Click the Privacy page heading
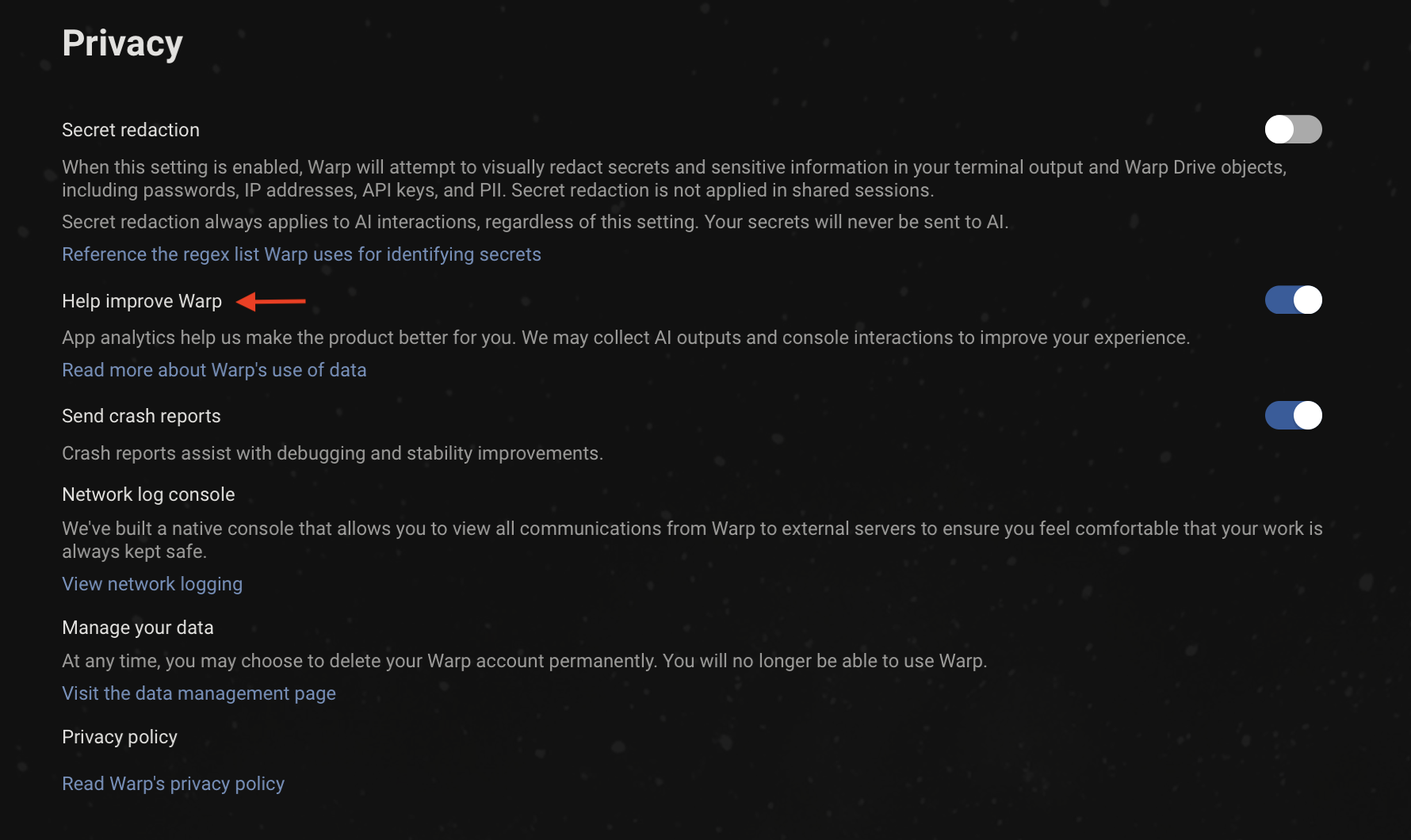Image resolution: width=1411 pixels, height=840 pixels. pyautogui.click(x=122, y=44)
